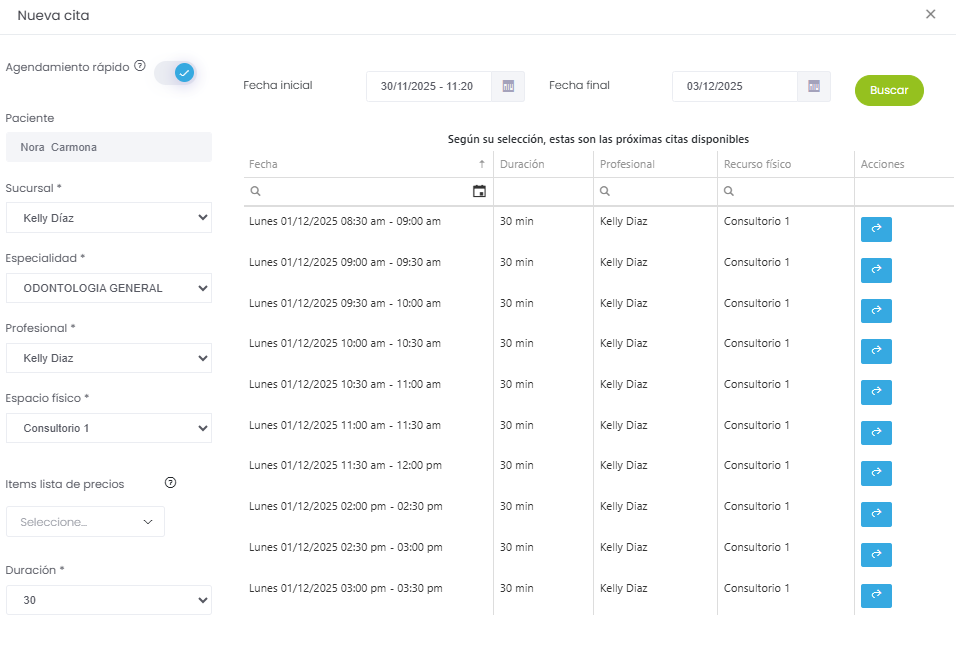956x645 pixels.
Task: Click calendar icon beside Fecha inicial field
Action: point(508,86)
